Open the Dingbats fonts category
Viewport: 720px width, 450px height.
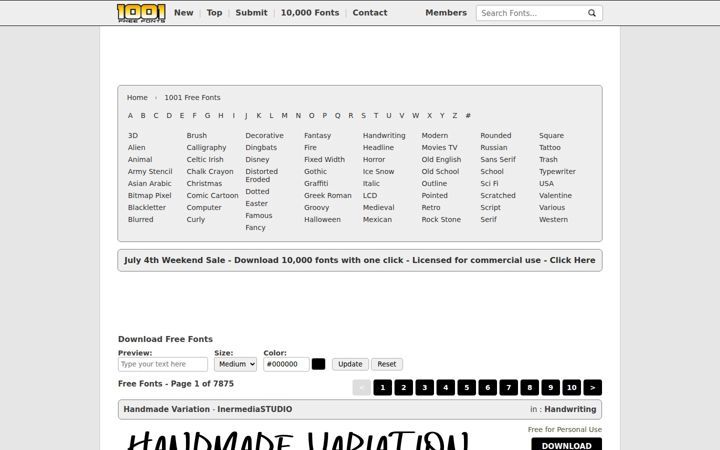click(261, 147)
